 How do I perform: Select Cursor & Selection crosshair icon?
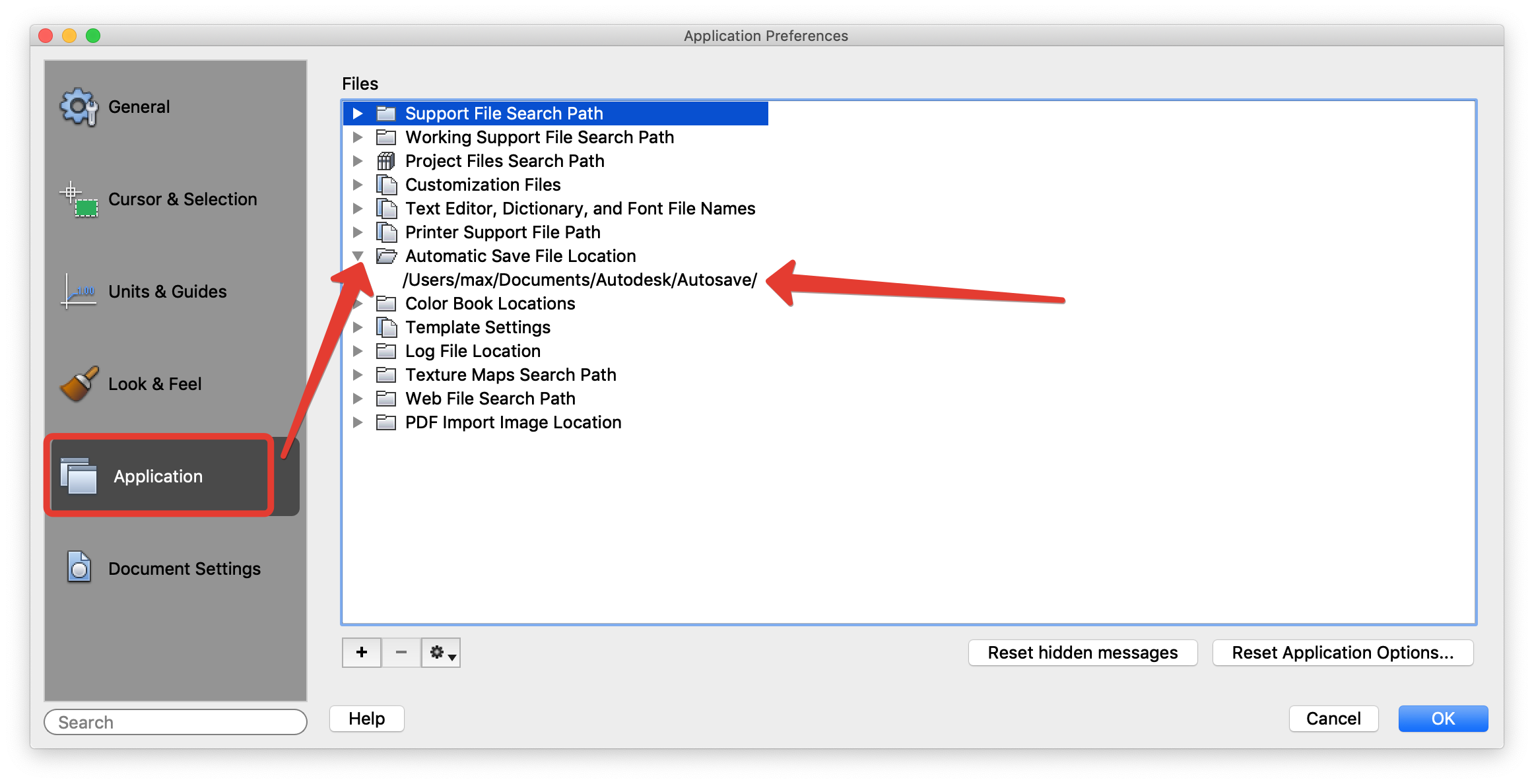click(x=79, y=199)
